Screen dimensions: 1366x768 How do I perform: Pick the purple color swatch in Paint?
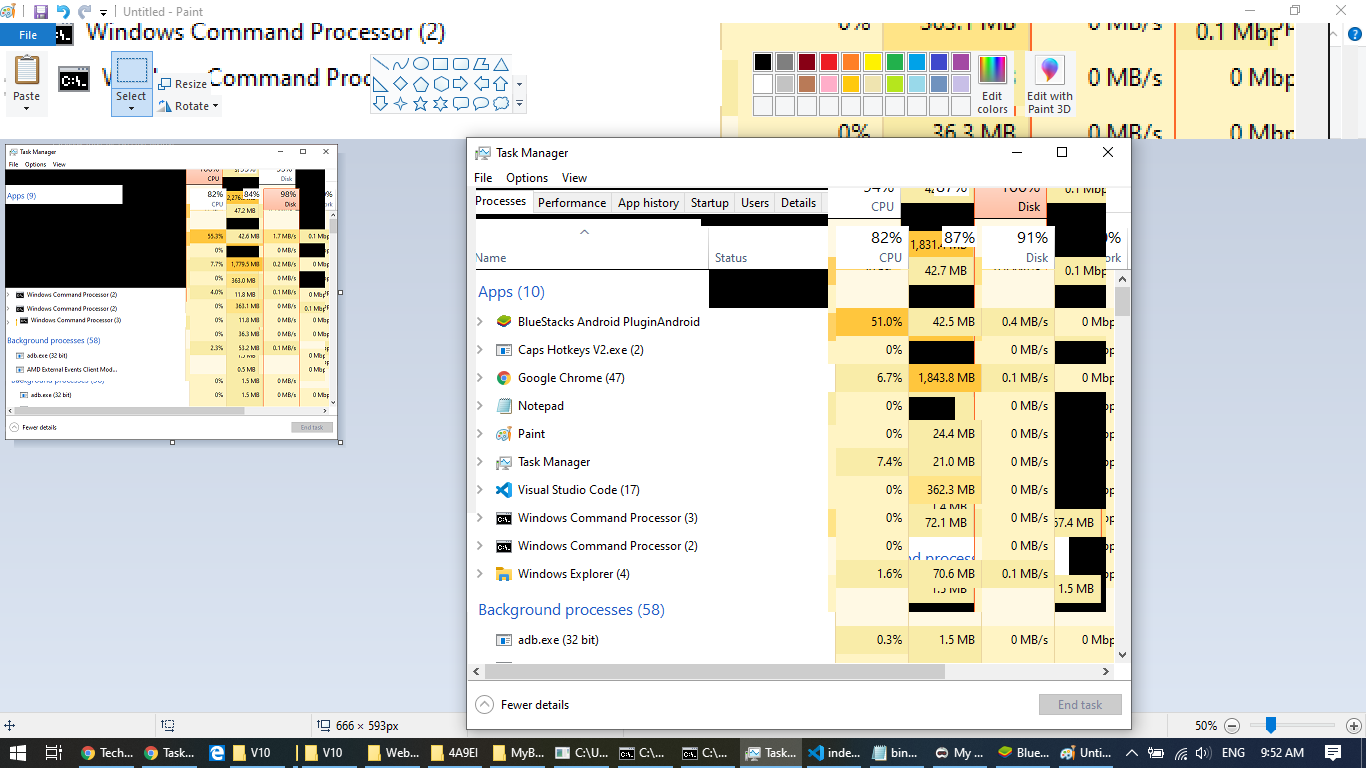(960, 62)
